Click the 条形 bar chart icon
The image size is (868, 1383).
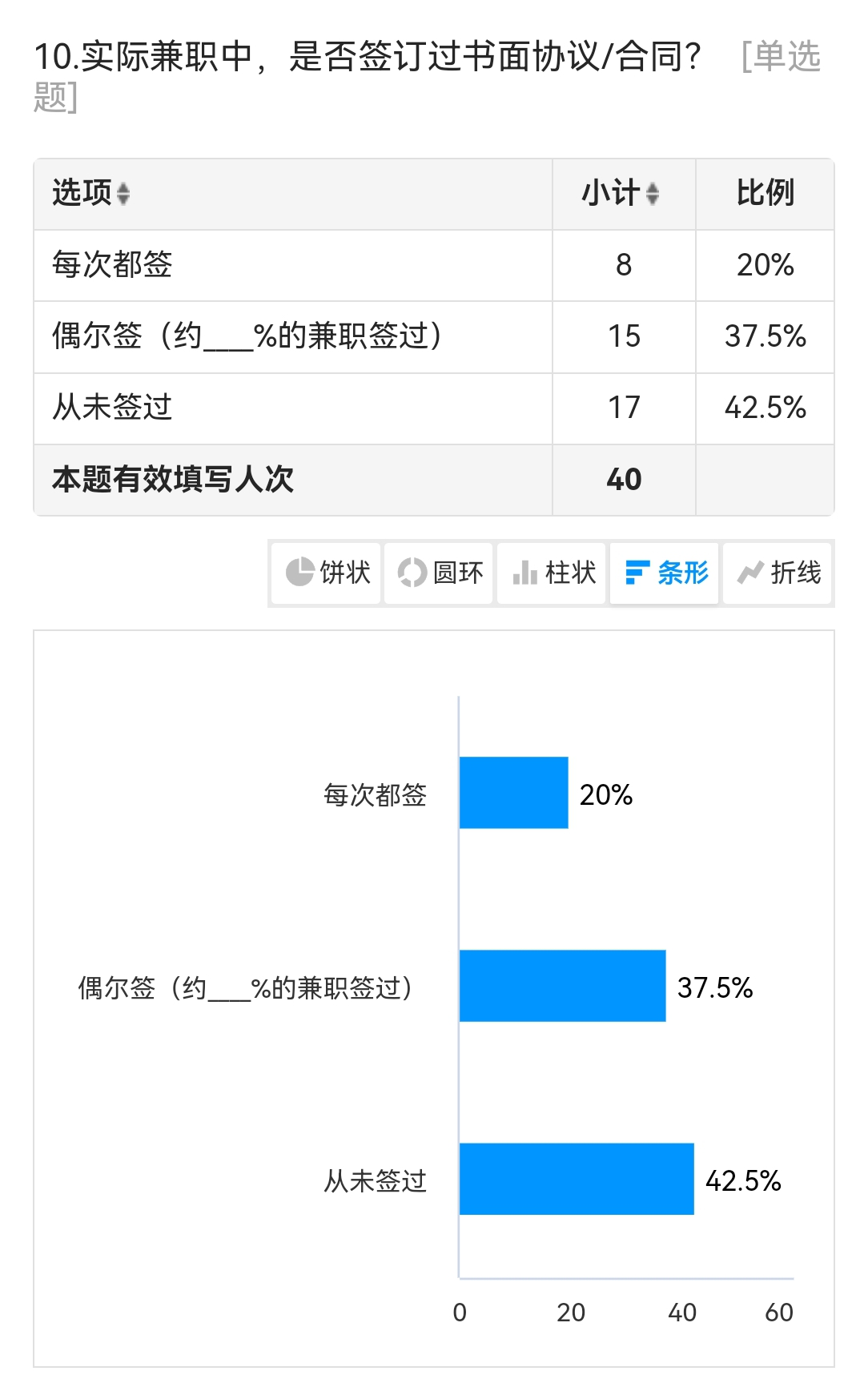[637, 573]
